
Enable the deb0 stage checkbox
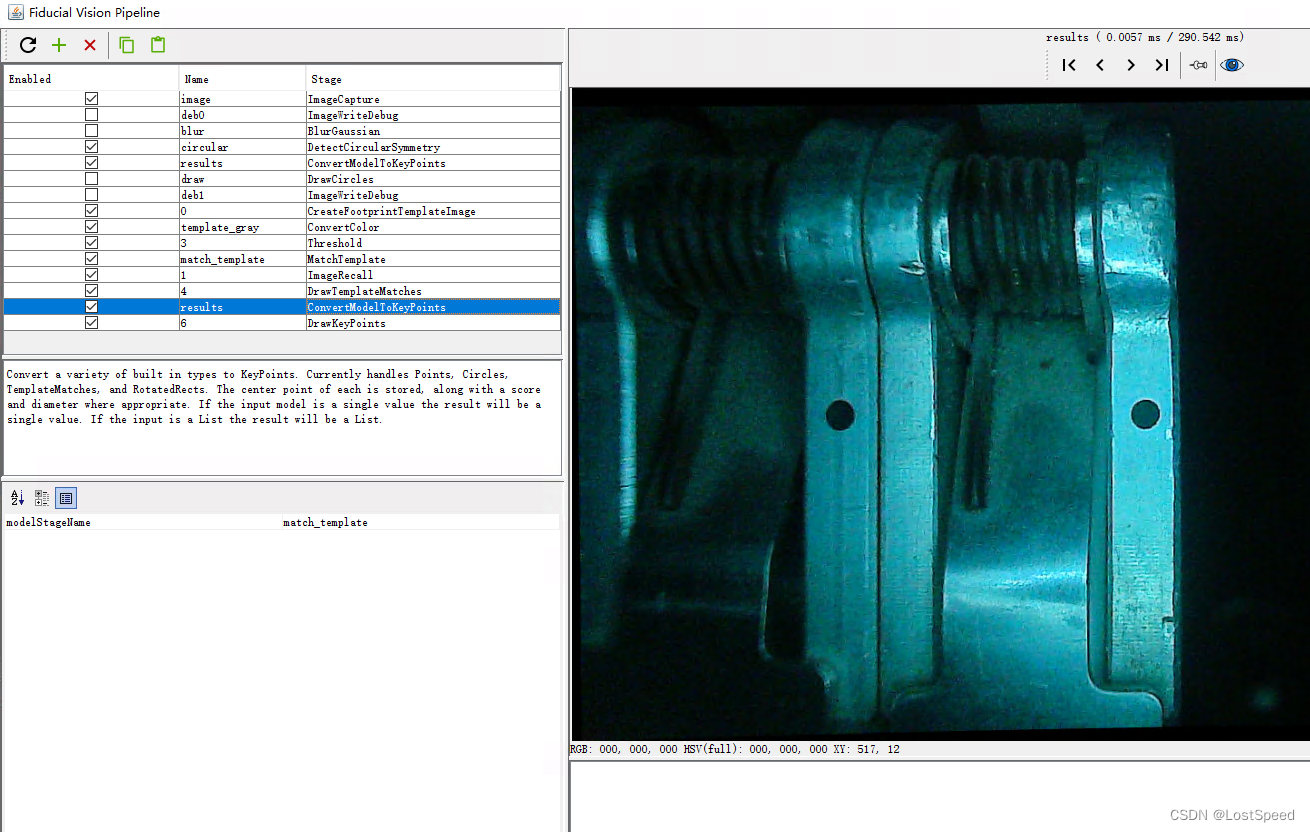92,115
